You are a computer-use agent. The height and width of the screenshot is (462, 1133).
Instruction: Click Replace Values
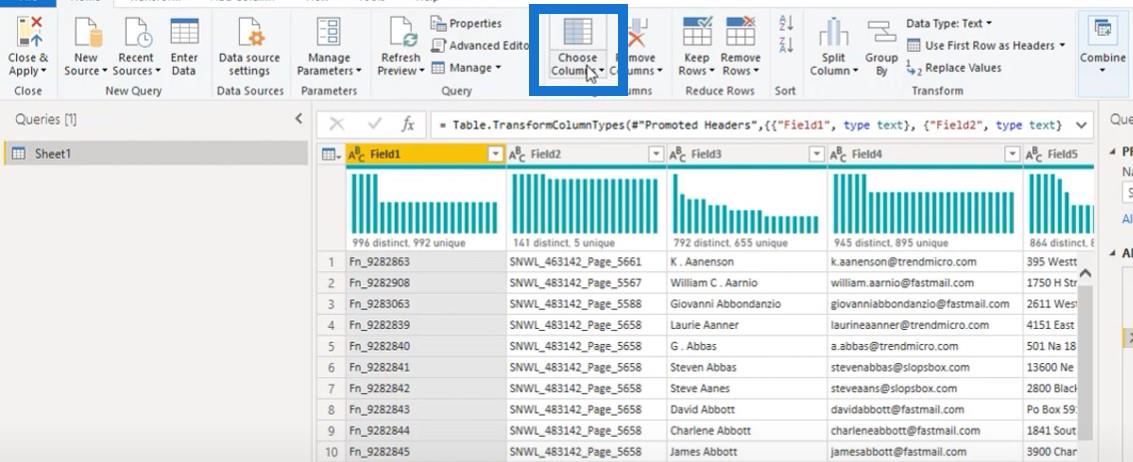pos(954,68)
